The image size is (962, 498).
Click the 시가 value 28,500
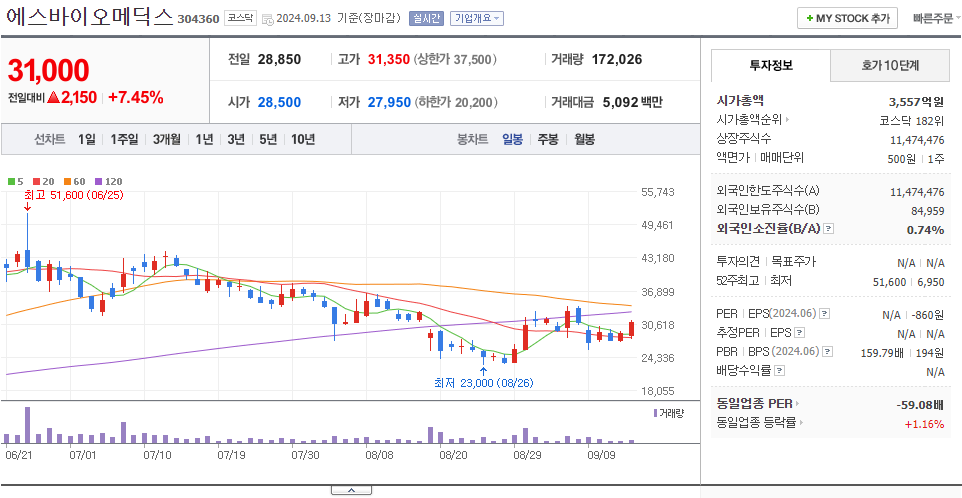click(279, 102)
